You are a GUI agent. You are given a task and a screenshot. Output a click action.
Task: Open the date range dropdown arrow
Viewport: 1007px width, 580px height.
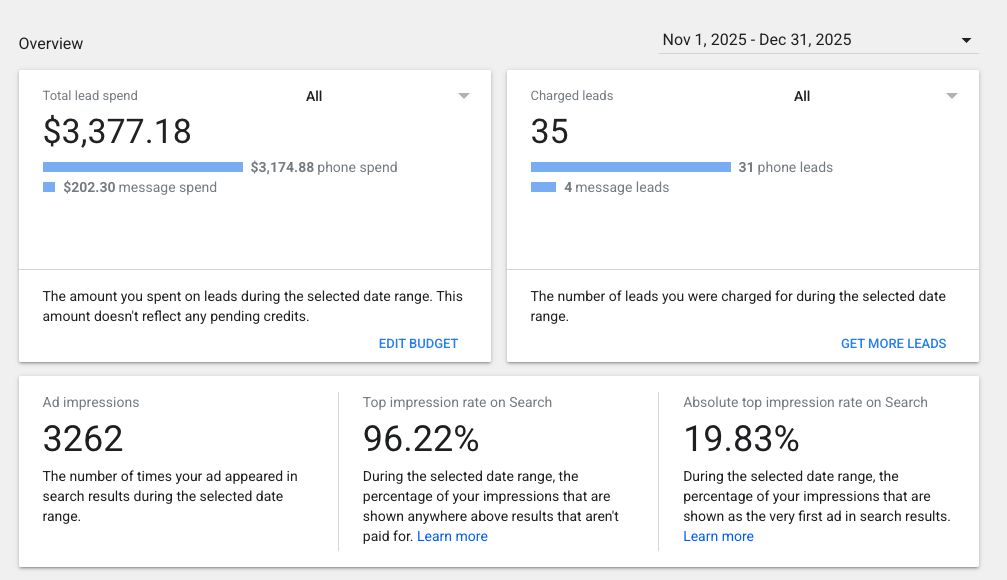[x=966, y=40]
